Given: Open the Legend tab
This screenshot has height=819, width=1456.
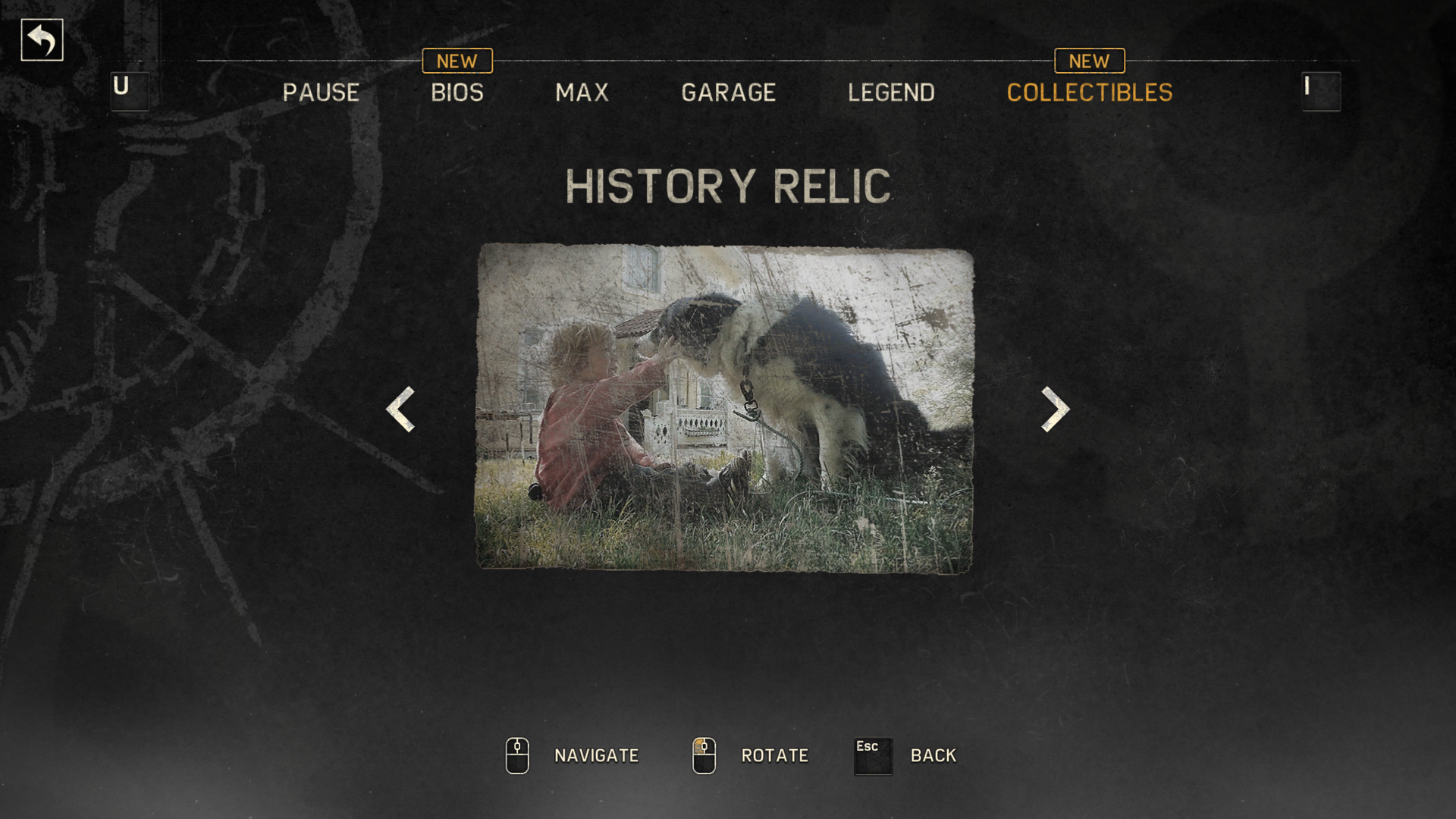Looking at the screenshot, I should [x=891, y=93].
